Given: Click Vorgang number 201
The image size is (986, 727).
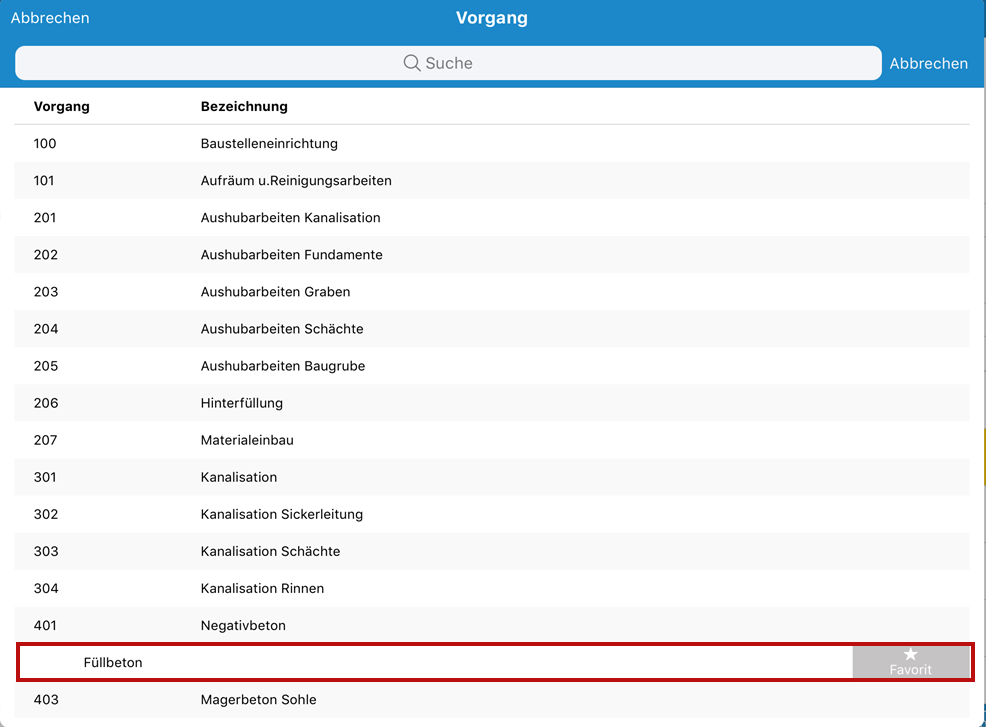Looking at the screenshot, I should (x=45, y=218).
